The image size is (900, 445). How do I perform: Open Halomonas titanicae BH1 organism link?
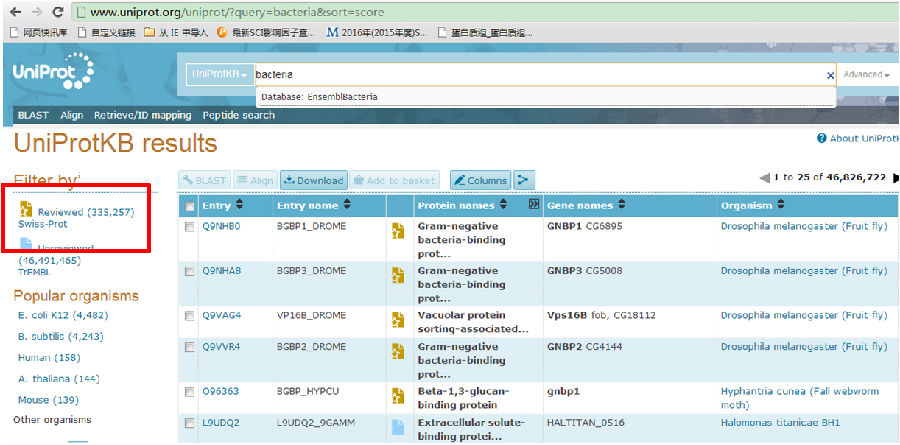click(781, 423)
